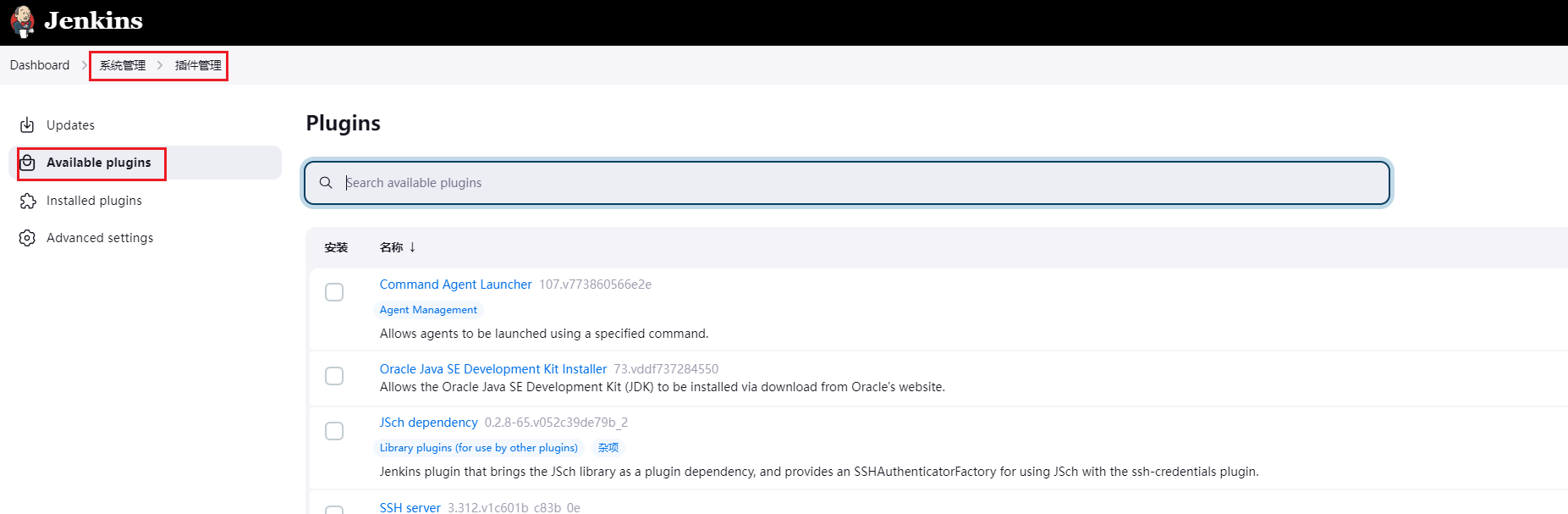Open the Updates section
Viewport: 1568px width, 514px height.
pos(70,125)
